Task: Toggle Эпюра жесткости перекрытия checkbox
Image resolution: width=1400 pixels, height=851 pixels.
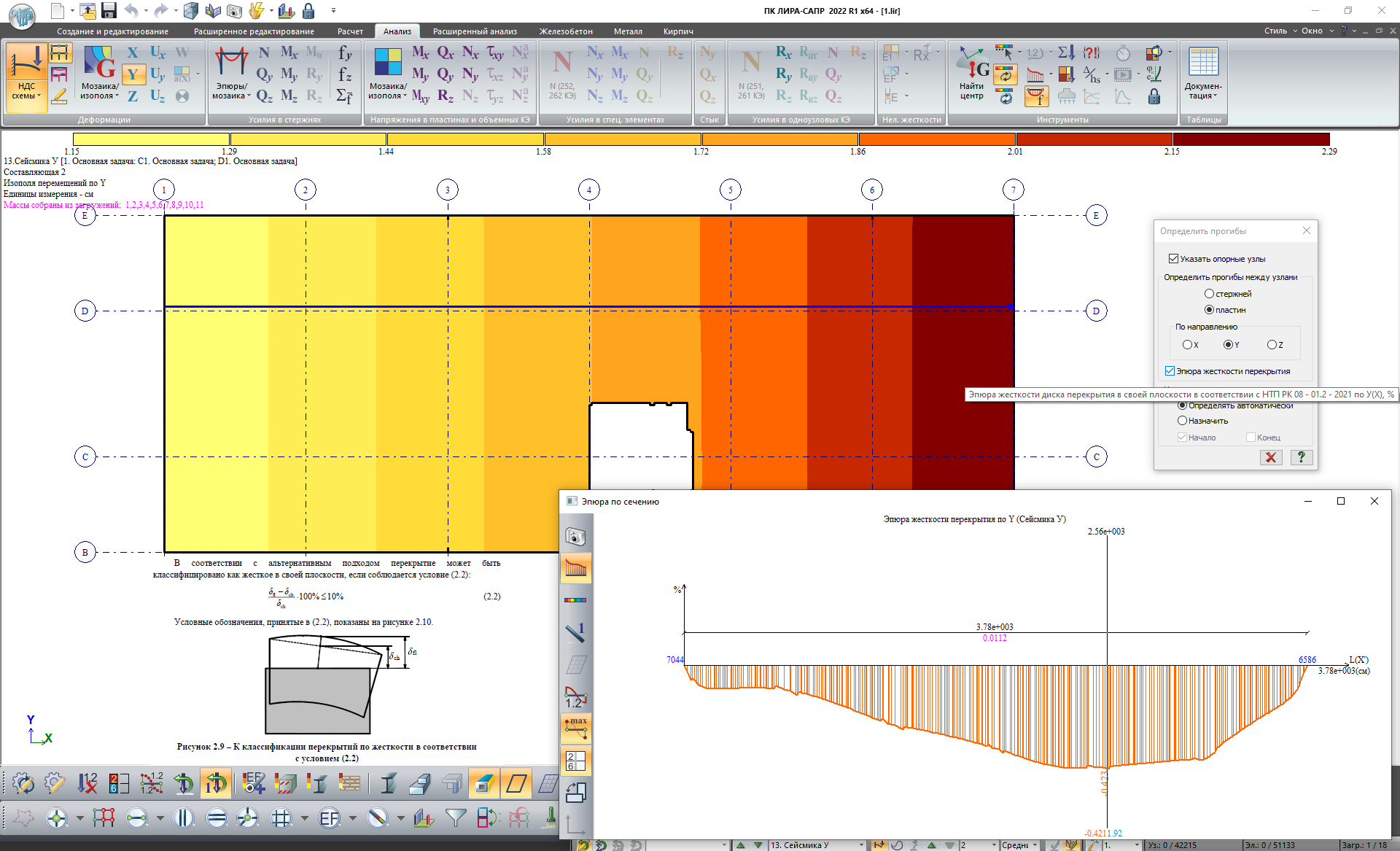Action: (1170, 371)
